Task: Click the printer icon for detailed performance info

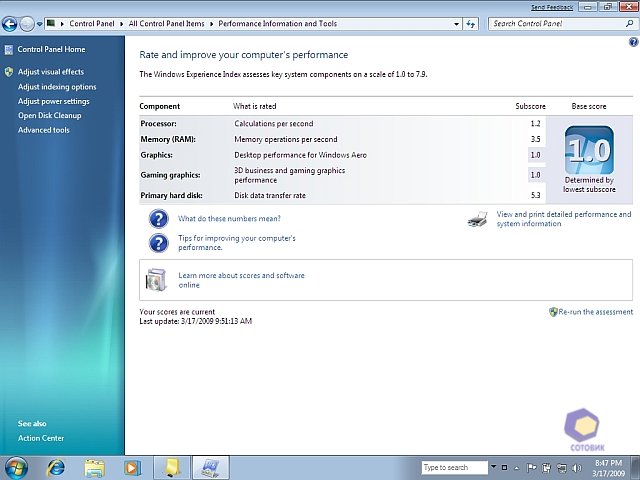Action: (478, 219)
